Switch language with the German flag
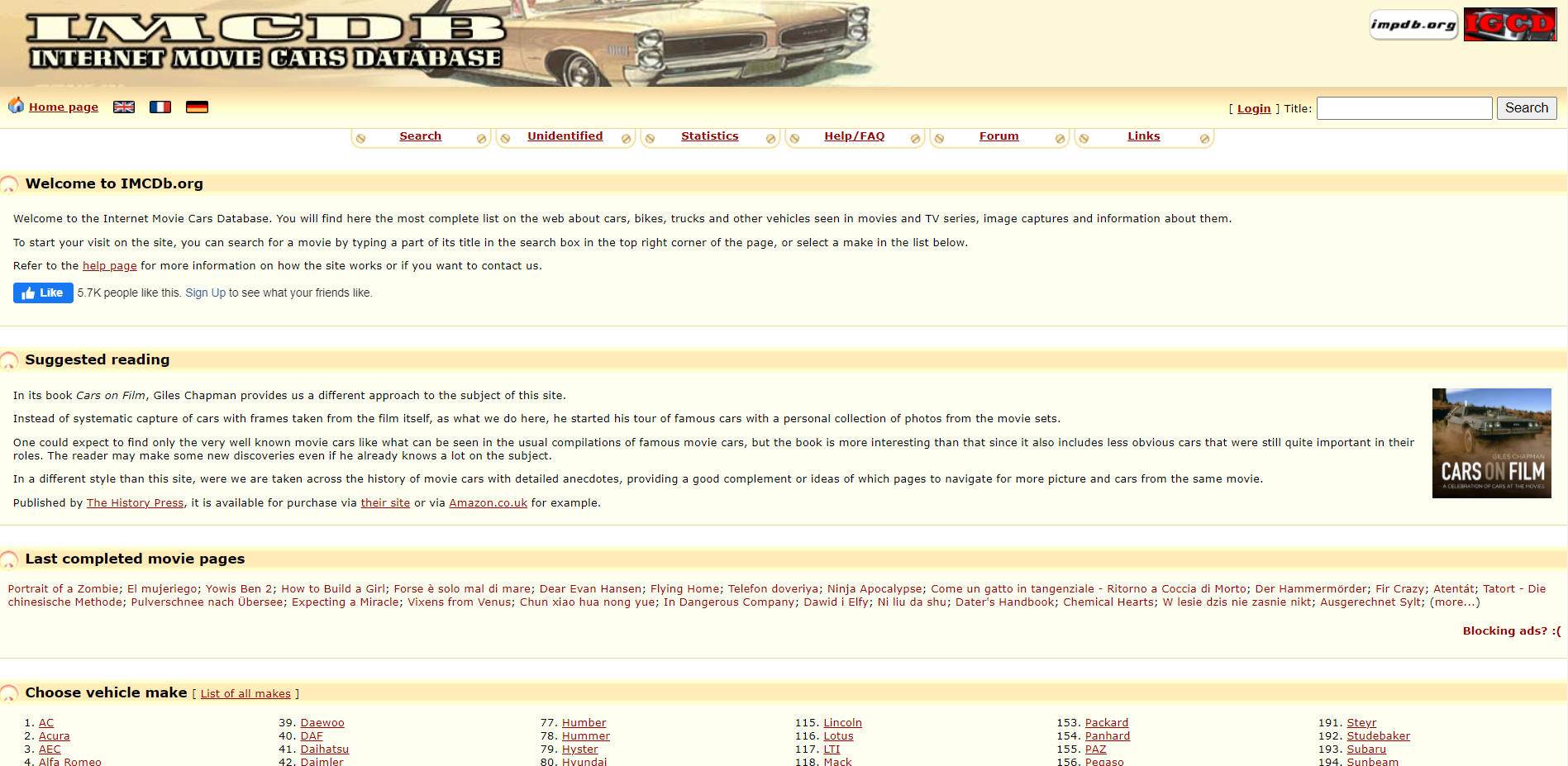The width and height of the screenshot is (1568, 766). click(x=197, y=107)
